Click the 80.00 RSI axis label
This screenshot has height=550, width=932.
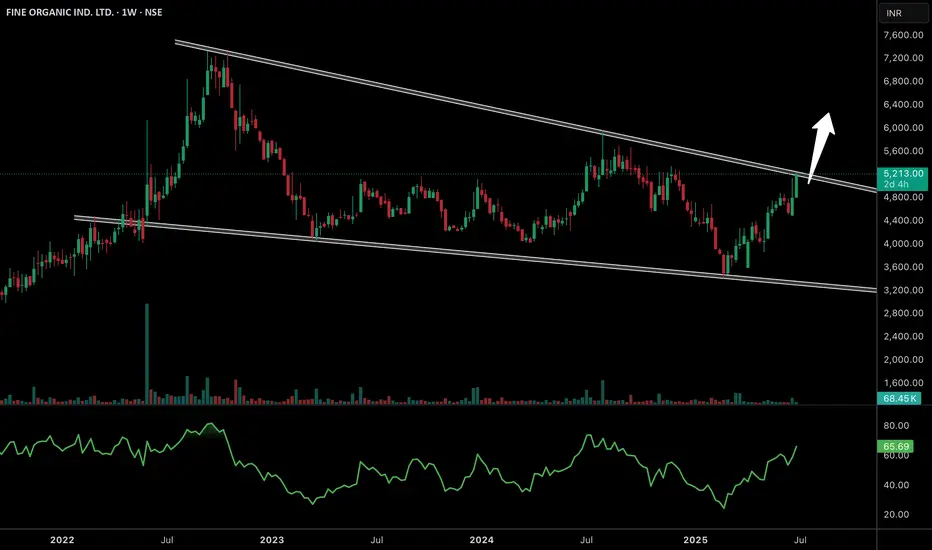[x=896, y=426]
